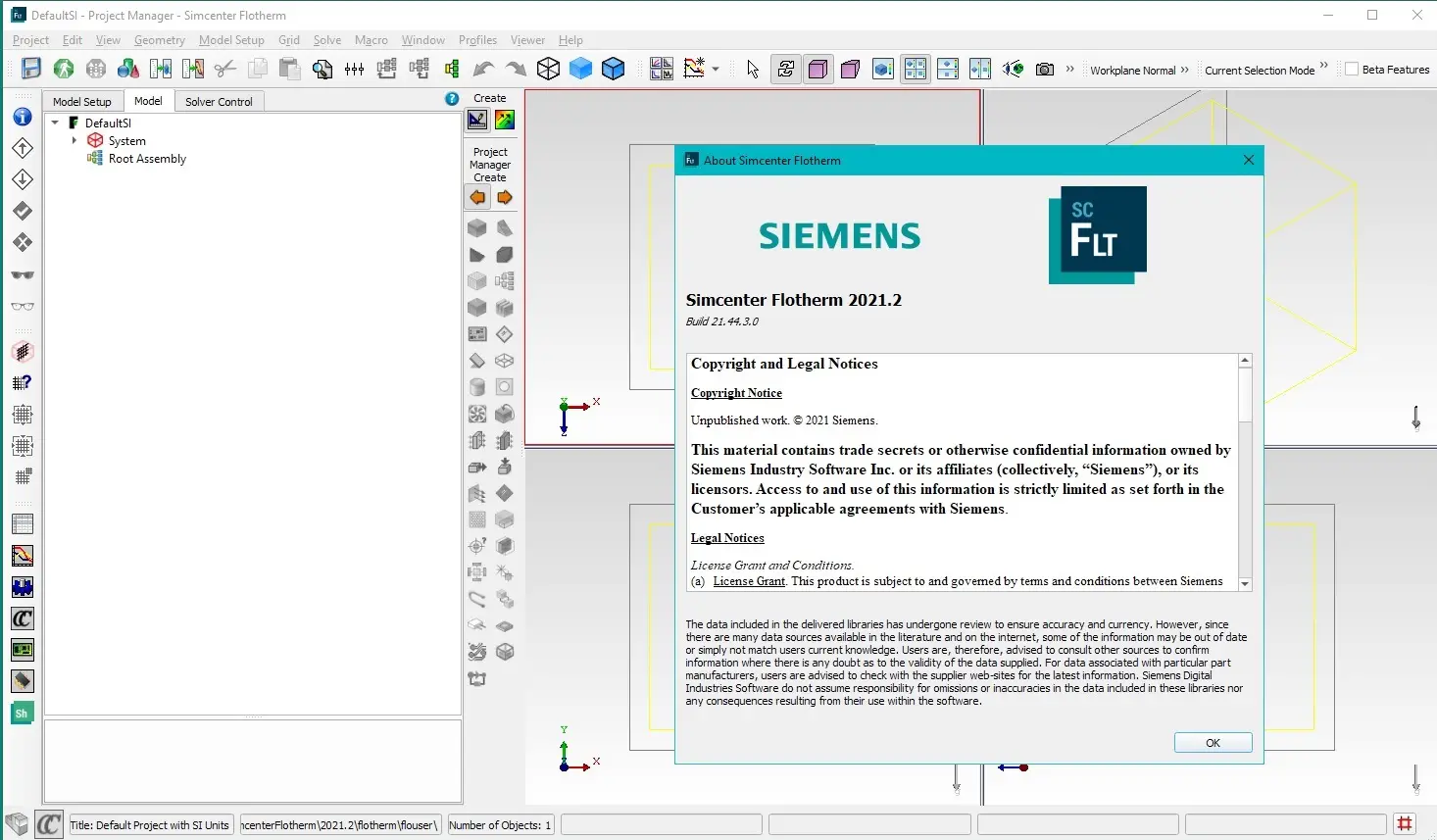The image size is (1437, 840).
Task: Click the down-arrow diamond icon in sidebar
Action: 23,179
